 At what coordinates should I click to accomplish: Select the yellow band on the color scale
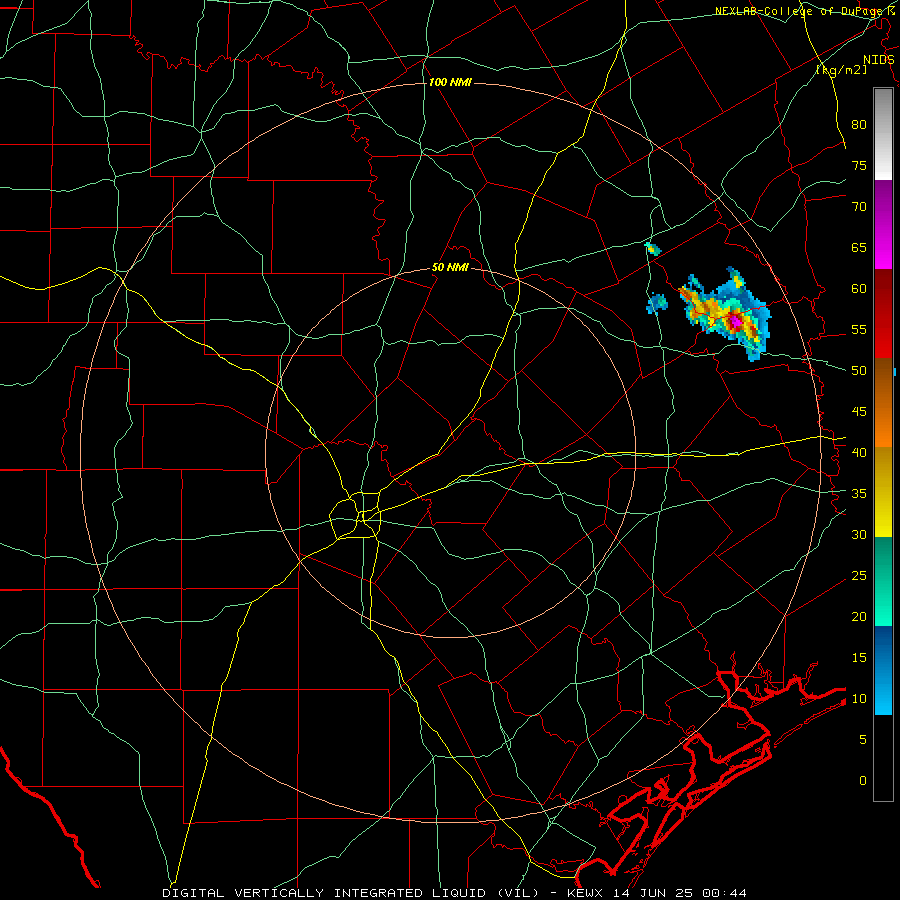[x=883, y=492]
